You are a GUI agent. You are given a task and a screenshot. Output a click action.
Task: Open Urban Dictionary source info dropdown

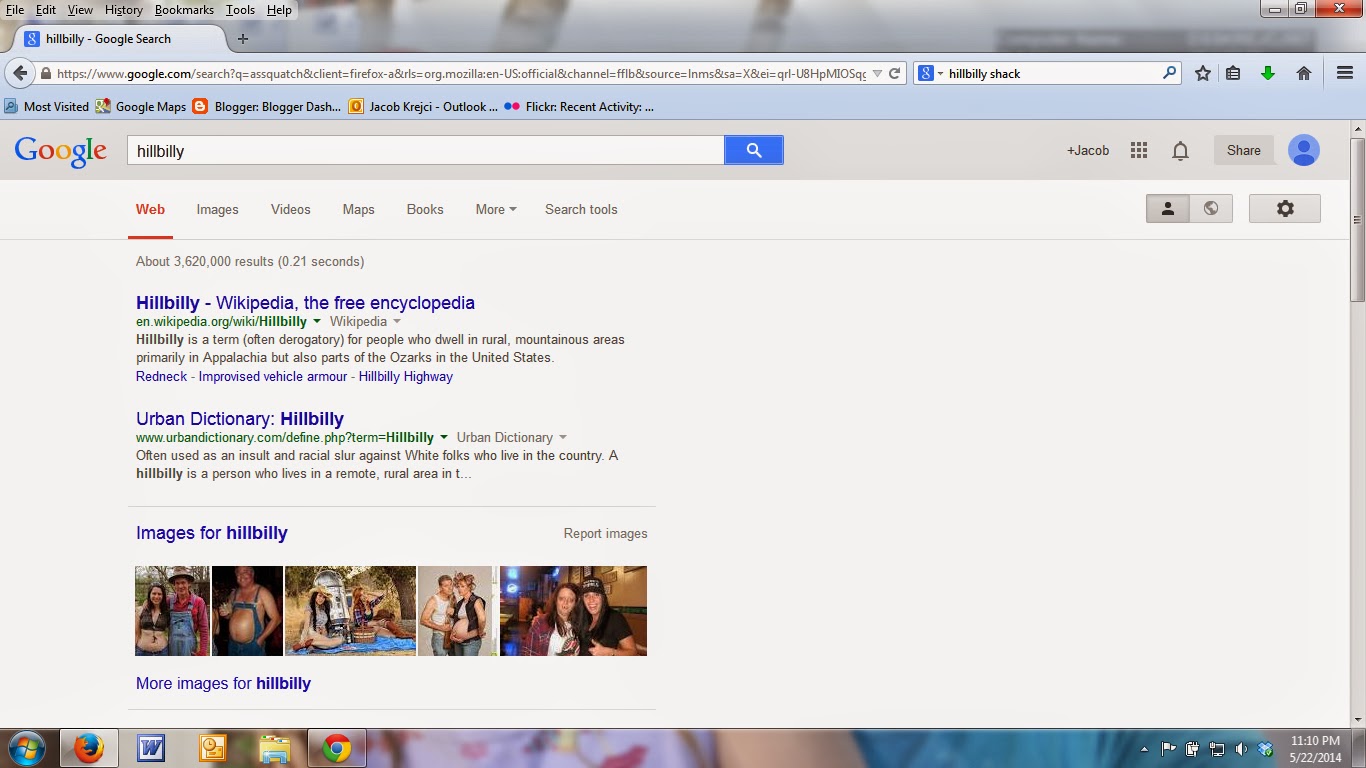[x=563, y=438]
